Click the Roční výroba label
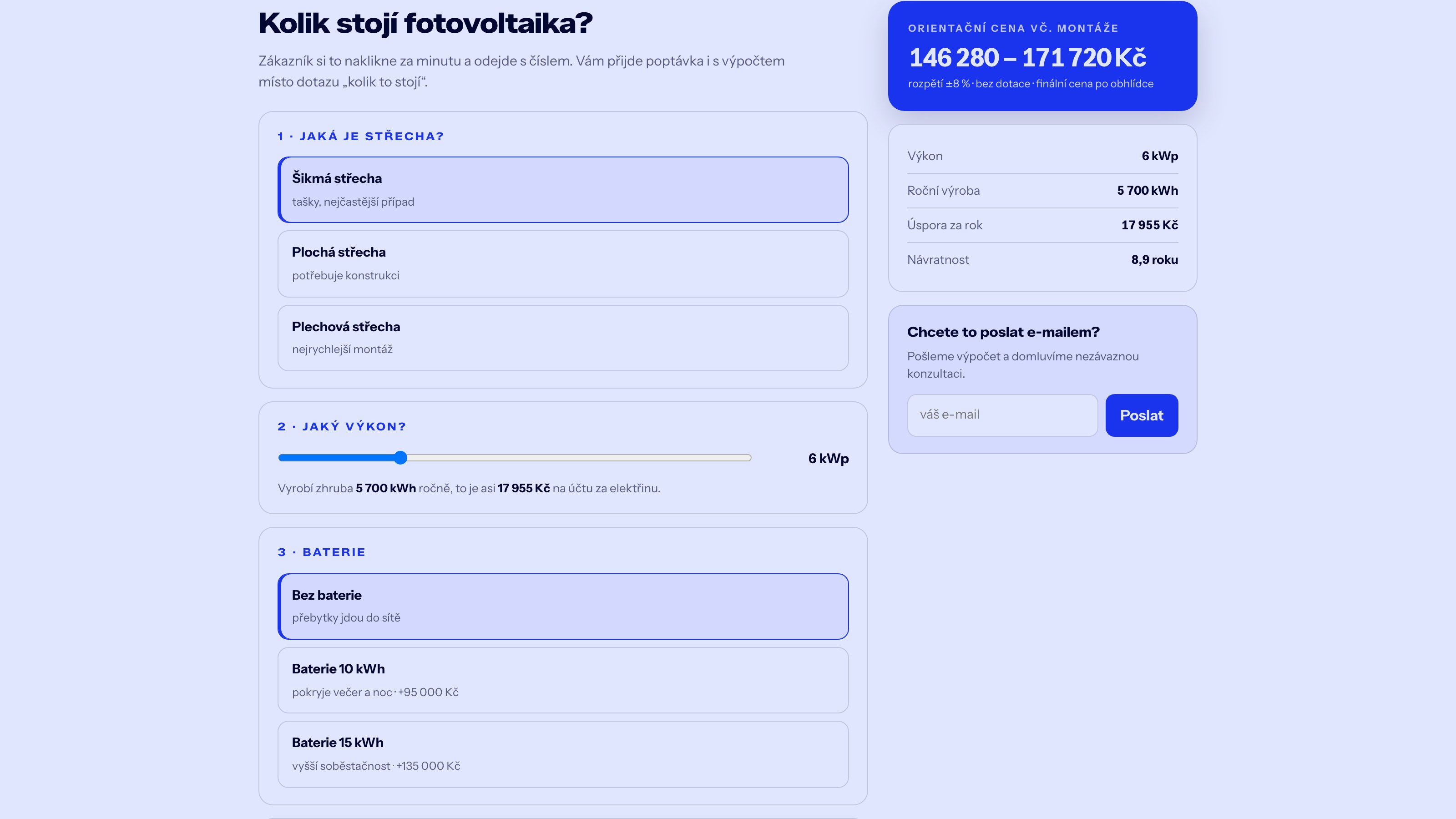Screen dimensions: 1456x819 click(x=943, y=191)
